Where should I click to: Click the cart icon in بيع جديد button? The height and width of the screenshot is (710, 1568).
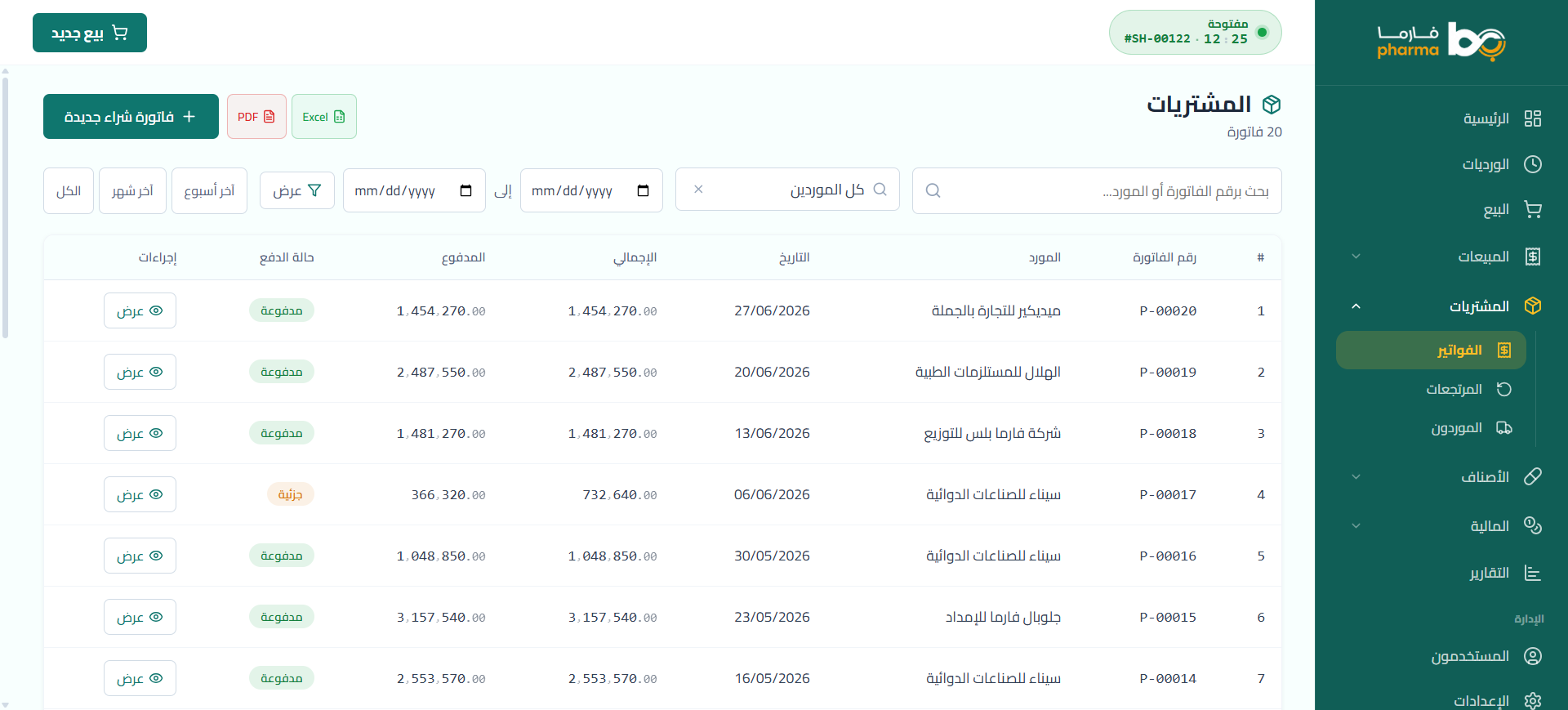[x=120, y=33]
